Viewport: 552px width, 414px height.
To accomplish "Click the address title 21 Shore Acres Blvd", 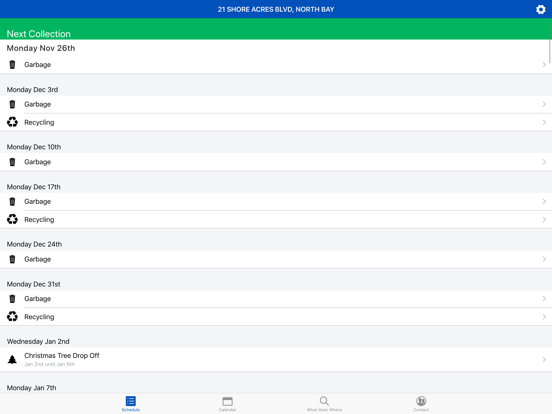I will point(276,10).
